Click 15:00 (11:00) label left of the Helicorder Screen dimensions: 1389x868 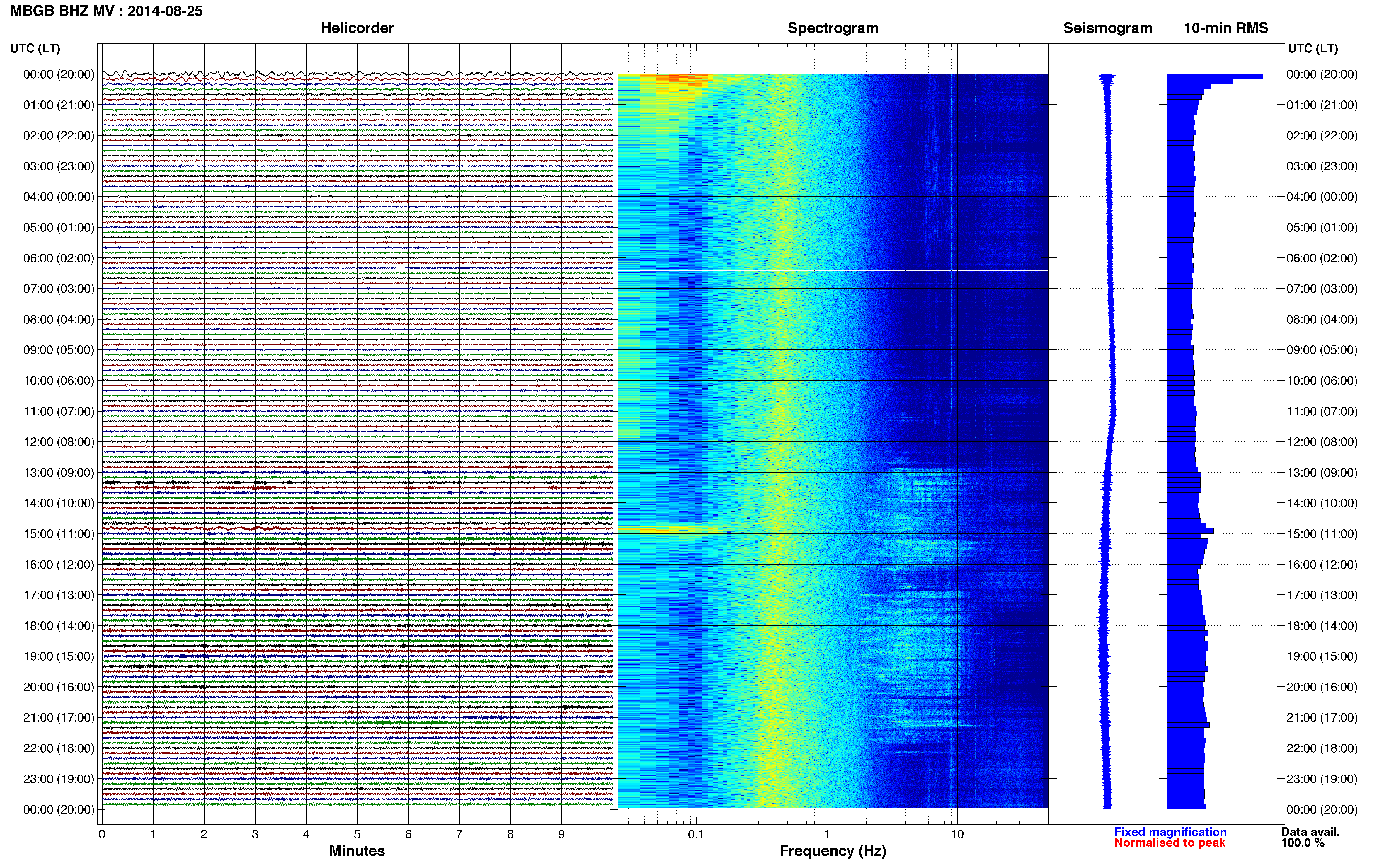tap(59, 534)
